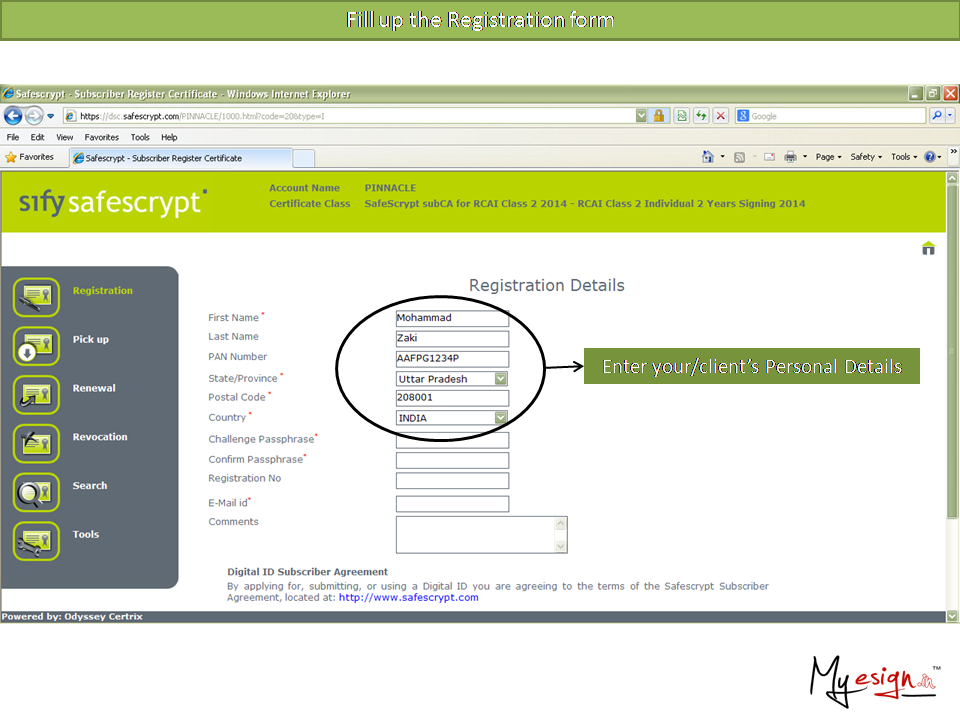The image size is (960, 720).
Task: Click the Search magnifier icon in sidebar
Action: [37, 492]
